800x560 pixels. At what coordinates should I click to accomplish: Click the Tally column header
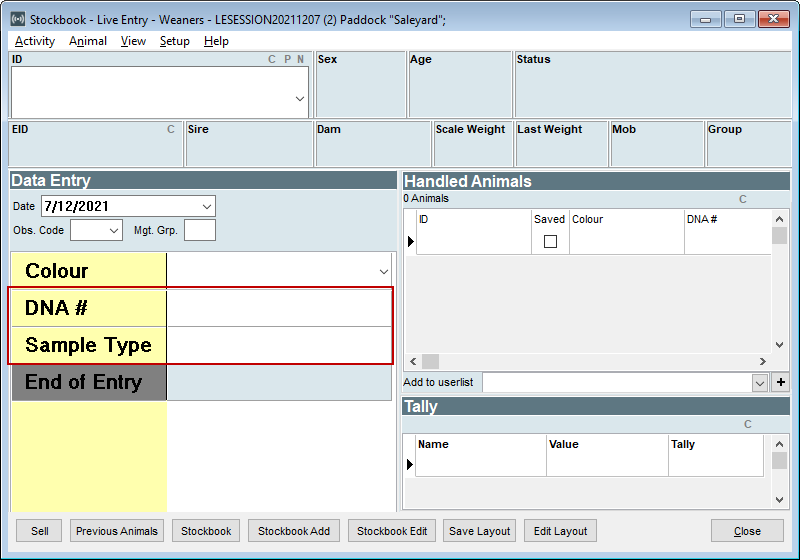[x=716, y=444]
